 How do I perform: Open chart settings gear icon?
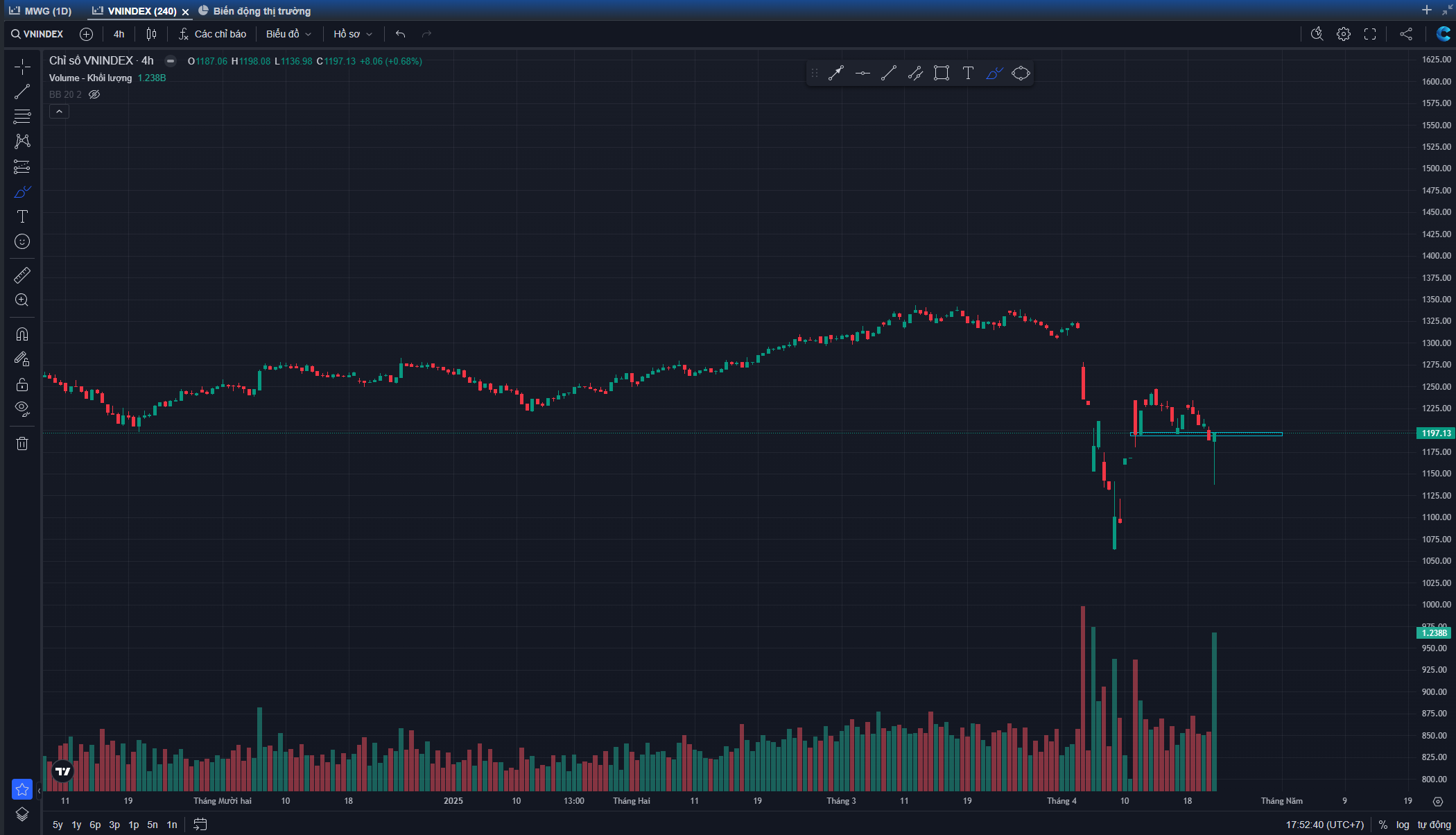tap(1343, 34)
